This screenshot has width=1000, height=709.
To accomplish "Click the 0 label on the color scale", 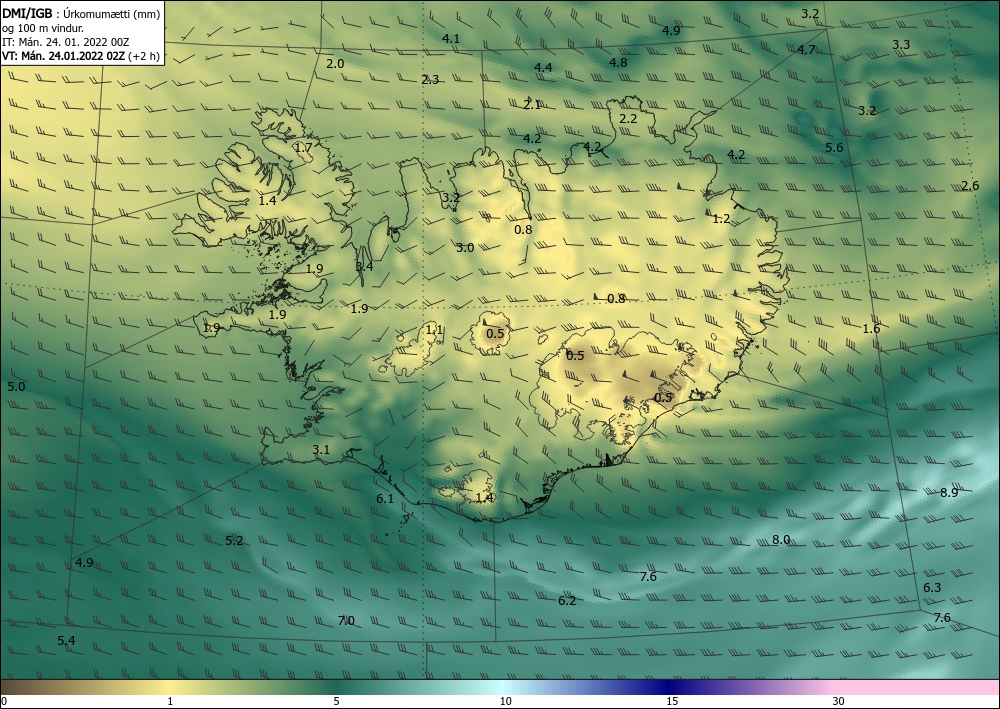I will click(4, 701).
